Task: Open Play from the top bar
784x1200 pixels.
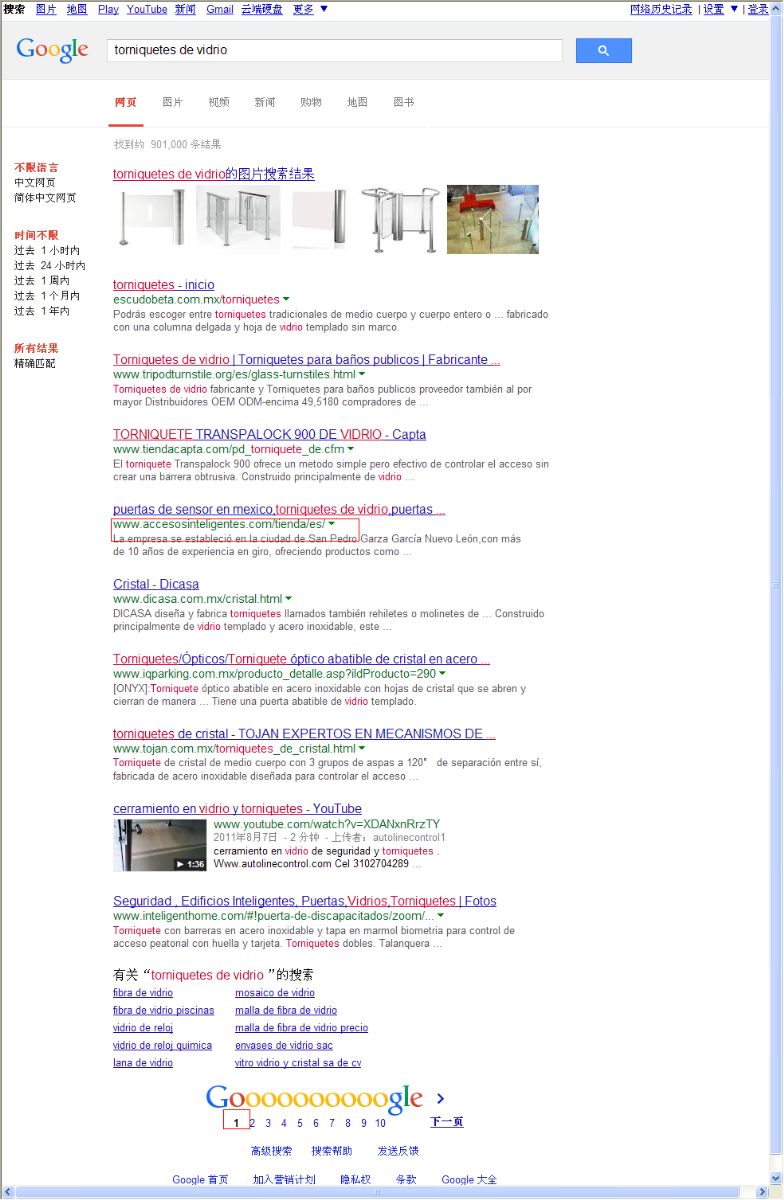Action: [x=108, y=9]
